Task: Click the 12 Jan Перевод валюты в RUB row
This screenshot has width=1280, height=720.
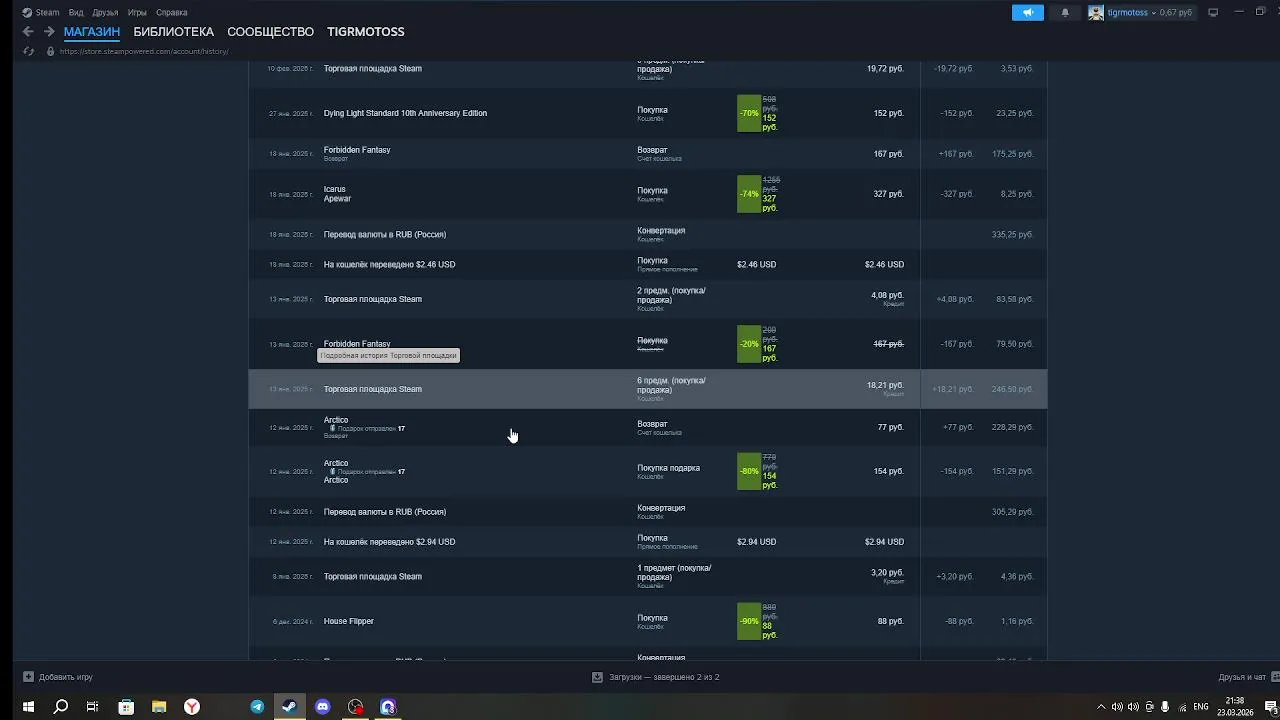Action: tap(648, 512)
